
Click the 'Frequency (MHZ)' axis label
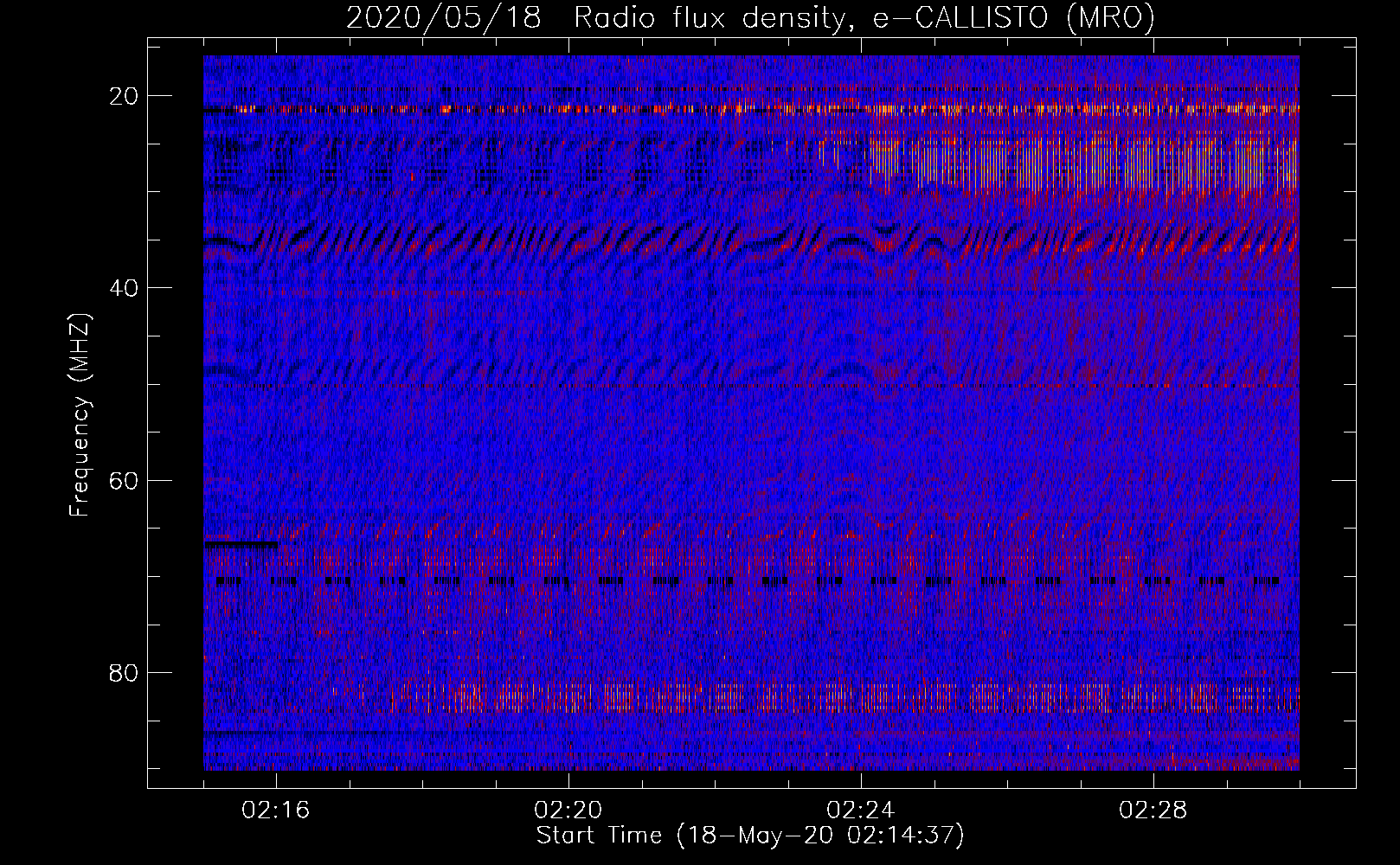tap(80, 414)
